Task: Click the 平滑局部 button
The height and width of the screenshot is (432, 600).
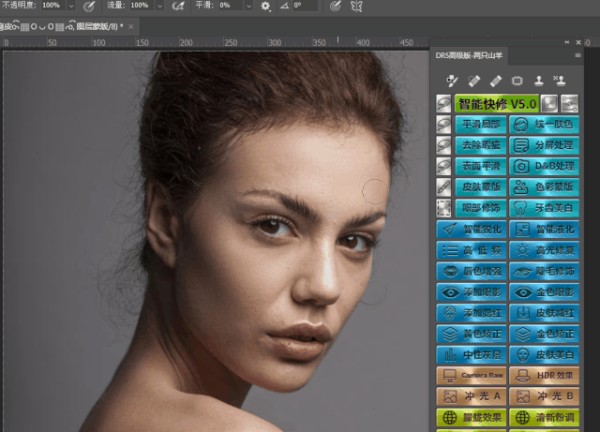Action: click(x=481, y=124)
